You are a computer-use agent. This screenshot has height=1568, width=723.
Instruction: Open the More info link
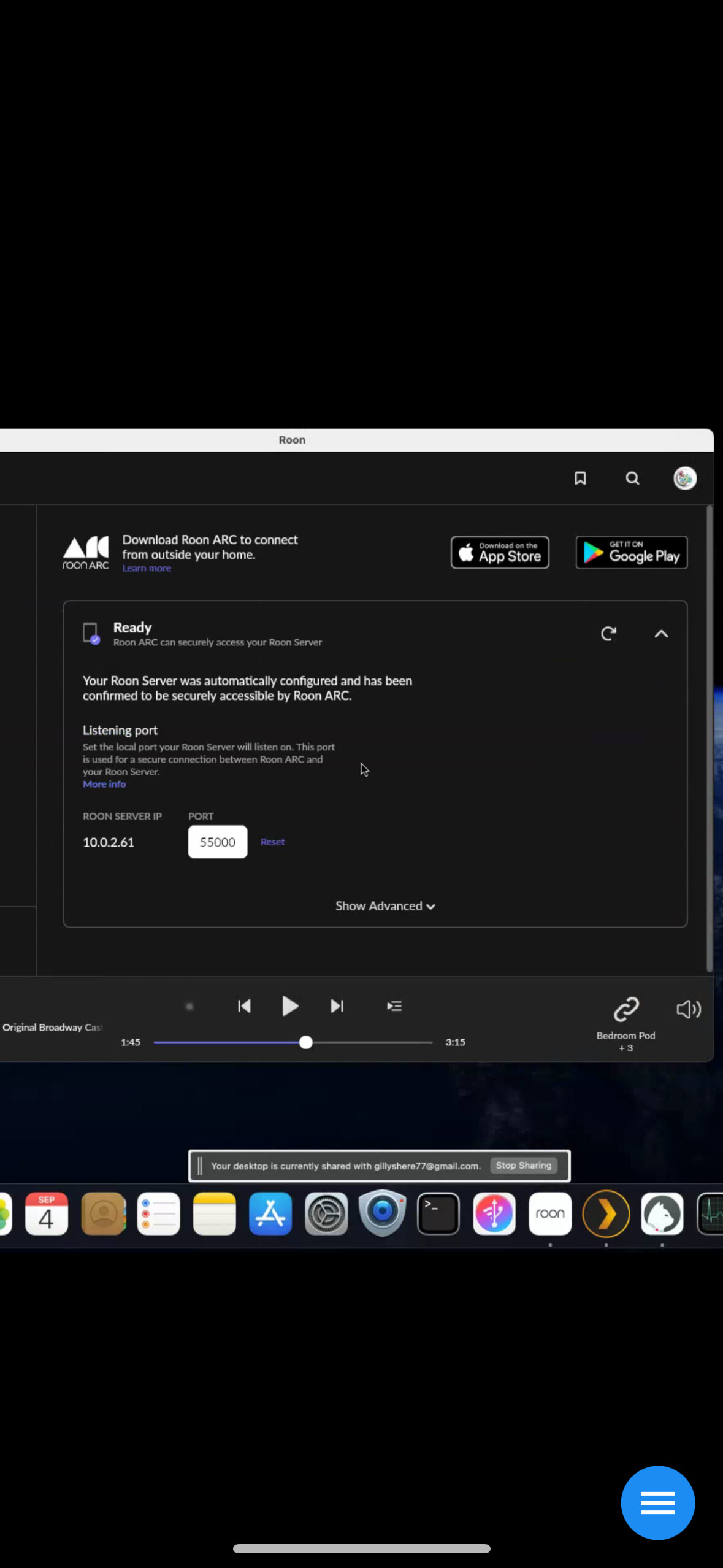pos(104,785)
